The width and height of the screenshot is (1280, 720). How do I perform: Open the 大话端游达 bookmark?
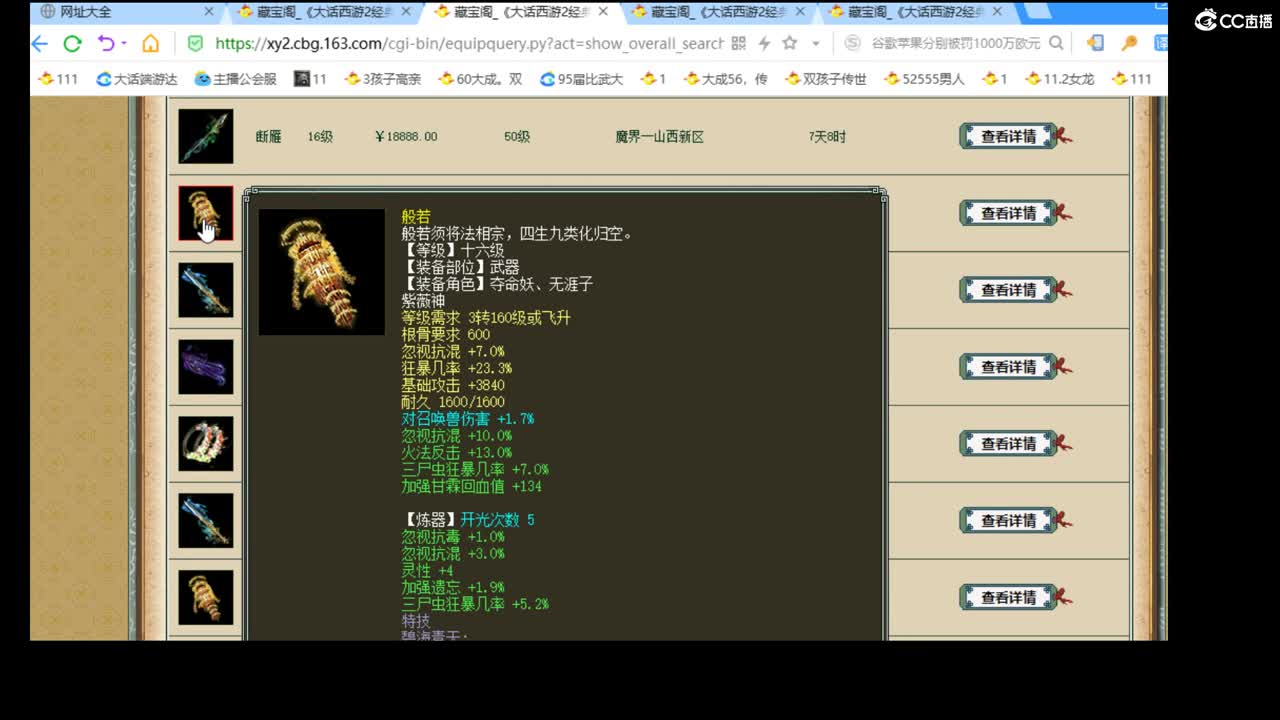(x=137, y=79)
